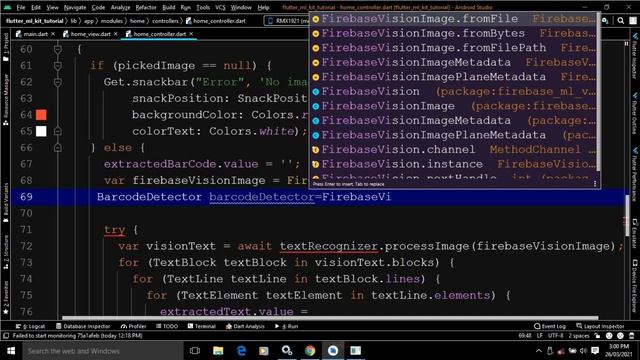This screenshot has height=360, width=640.
Task: Click the Search Everywhere magnifier icon
Action: pos(620,21)
